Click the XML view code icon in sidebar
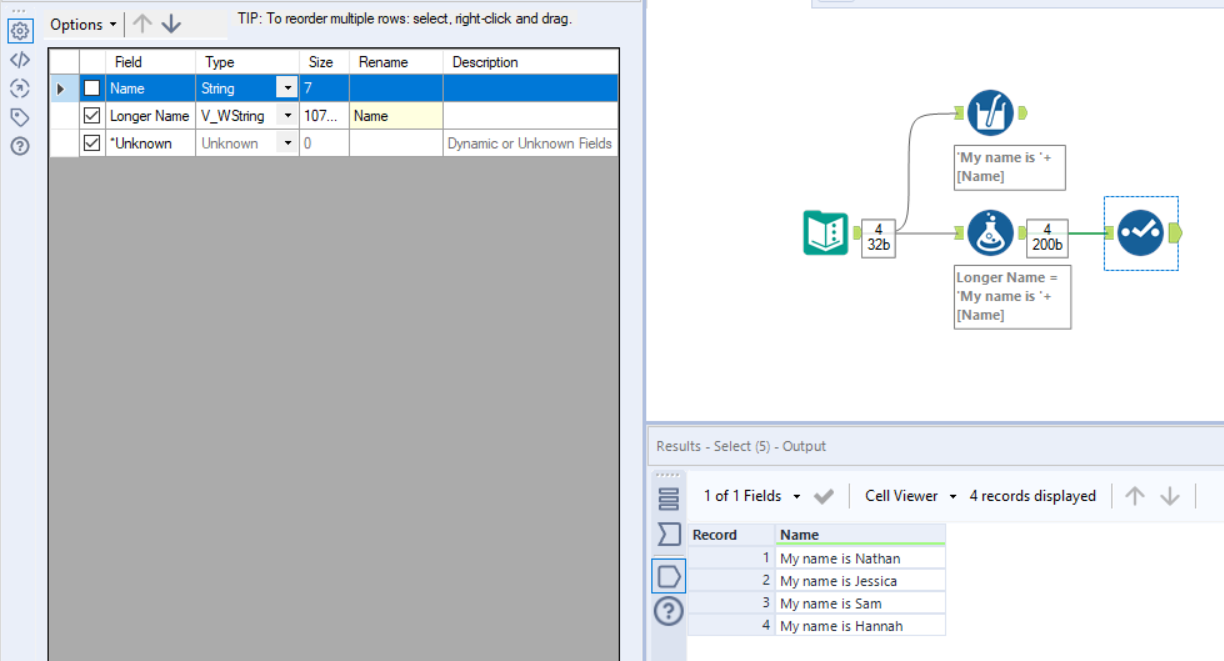Screen dimensions: 1224x661 pos(19,59)
